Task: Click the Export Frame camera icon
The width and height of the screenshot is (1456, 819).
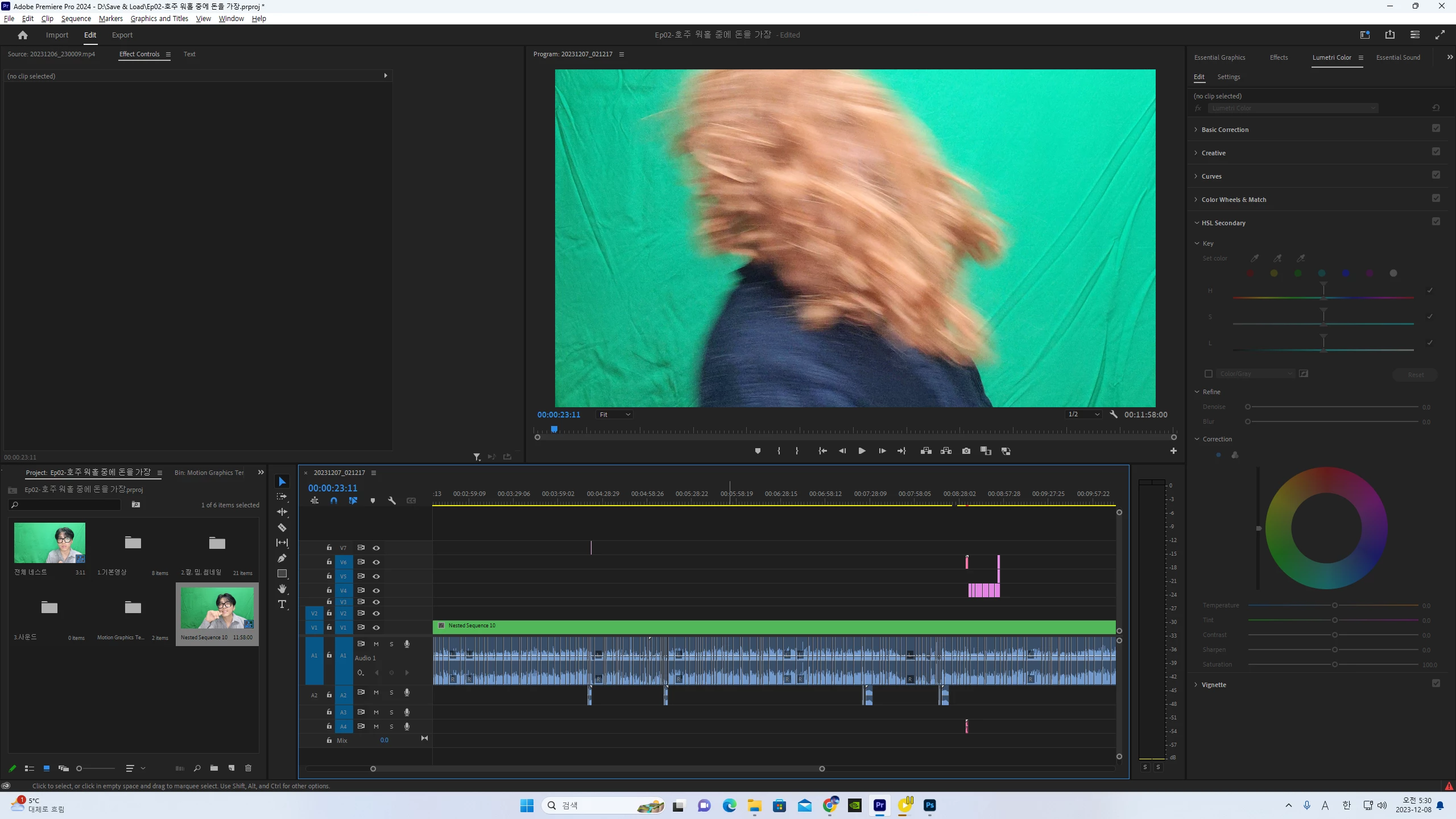Action: coord(966,451)
